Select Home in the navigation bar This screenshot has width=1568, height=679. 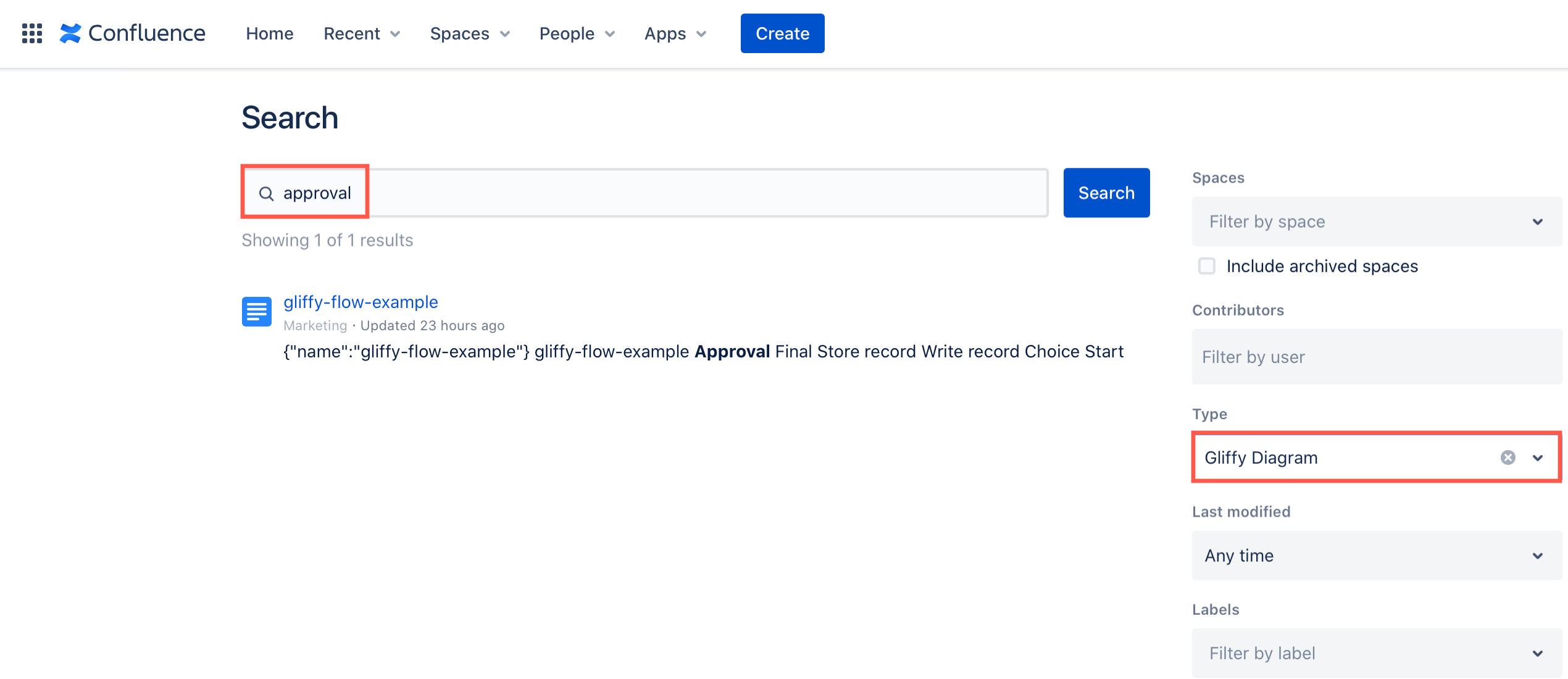point(269,33)
